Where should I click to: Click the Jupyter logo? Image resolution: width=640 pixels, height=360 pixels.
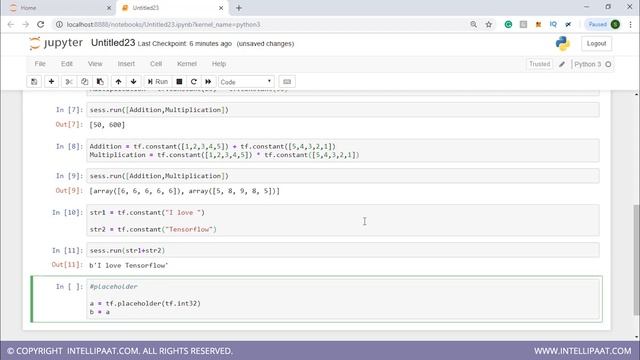click(x=56, y=43)
